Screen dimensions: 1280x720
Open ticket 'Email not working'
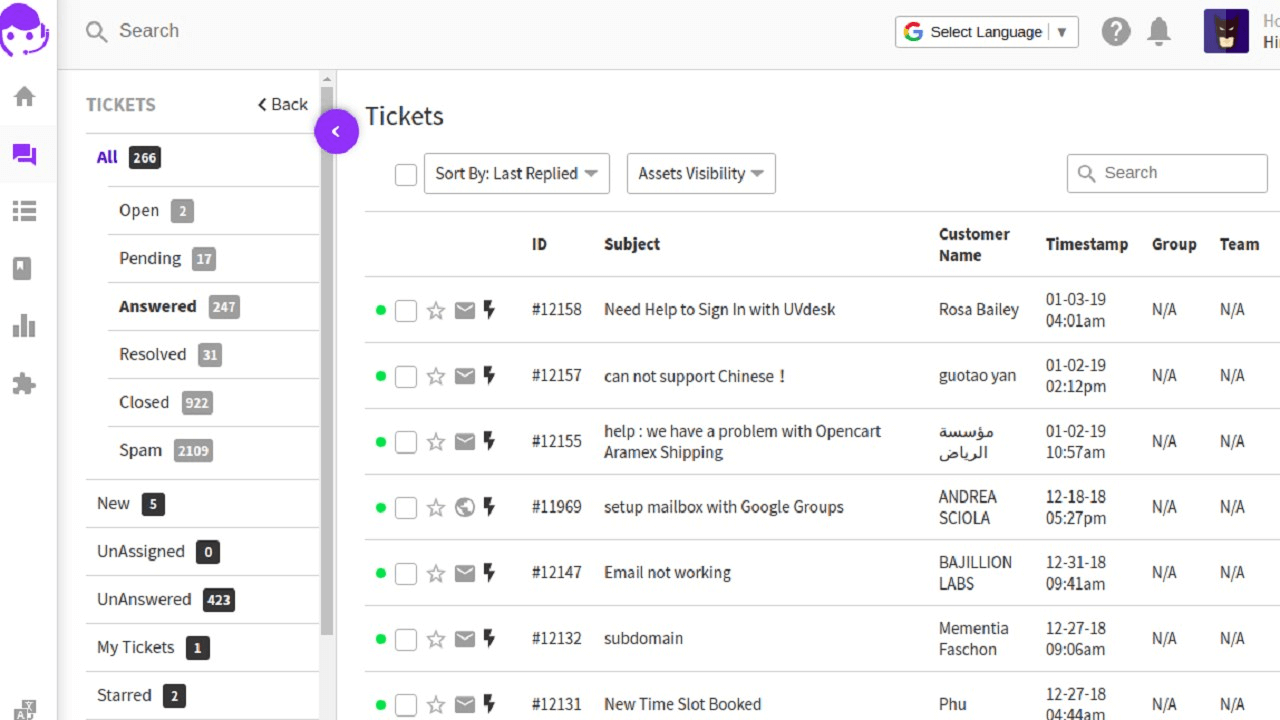[x=667, y=573]
